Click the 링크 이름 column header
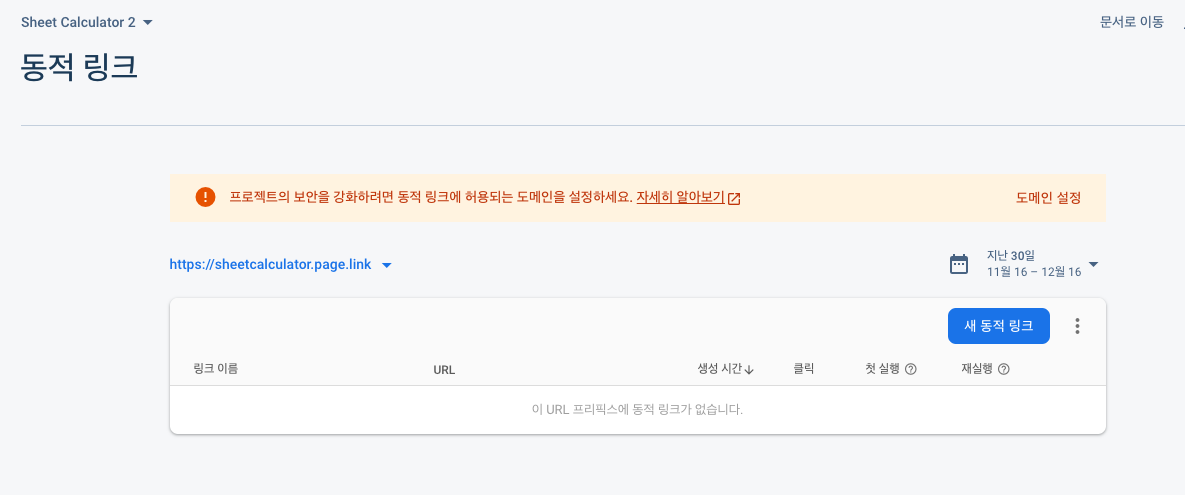 215,370
